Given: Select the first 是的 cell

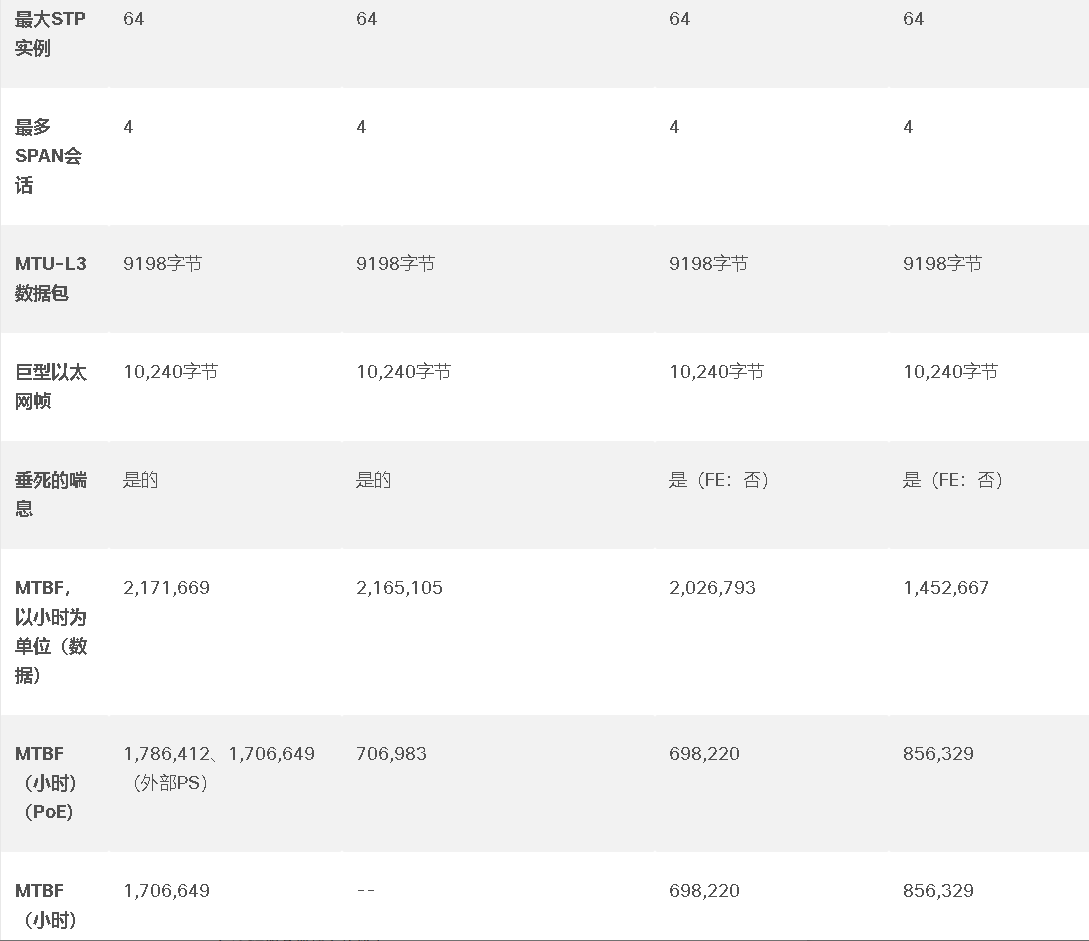Looking at the screenshot, I should [140, 480].
